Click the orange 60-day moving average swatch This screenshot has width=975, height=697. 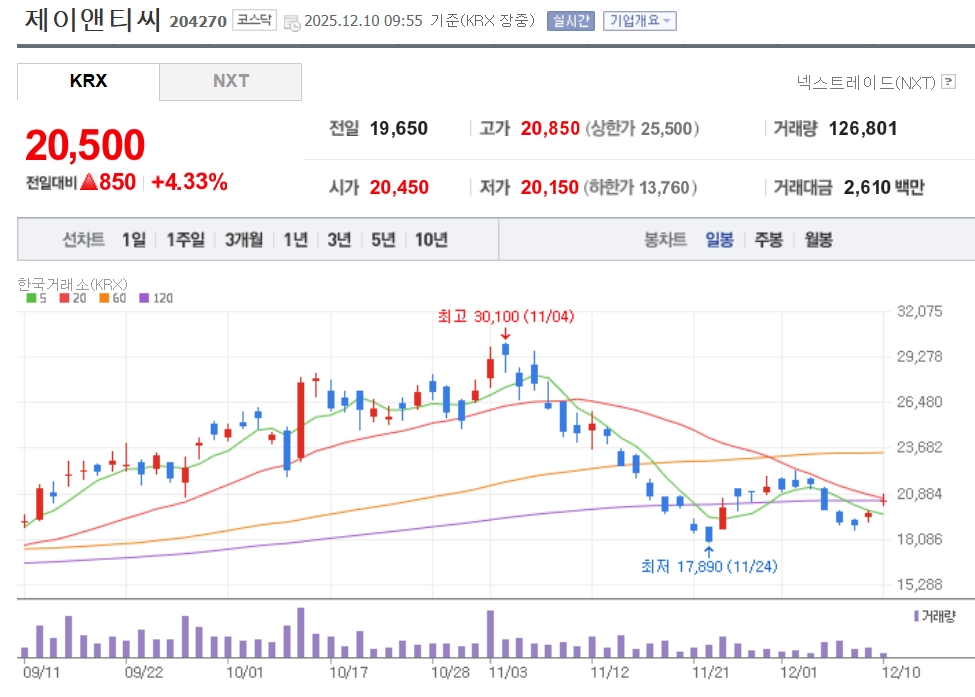104,298
